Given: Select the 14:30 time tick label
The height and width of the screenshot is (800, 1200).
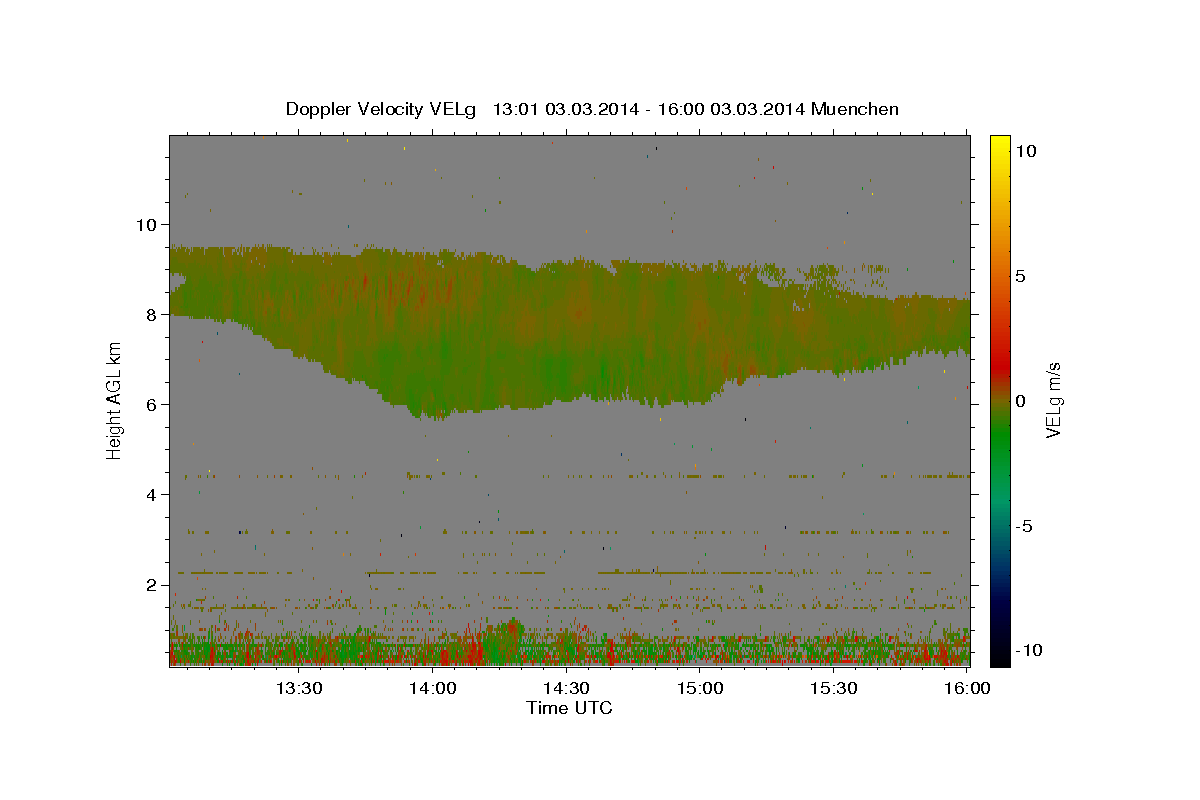Looking at the screenshot, I should point(565,688).
